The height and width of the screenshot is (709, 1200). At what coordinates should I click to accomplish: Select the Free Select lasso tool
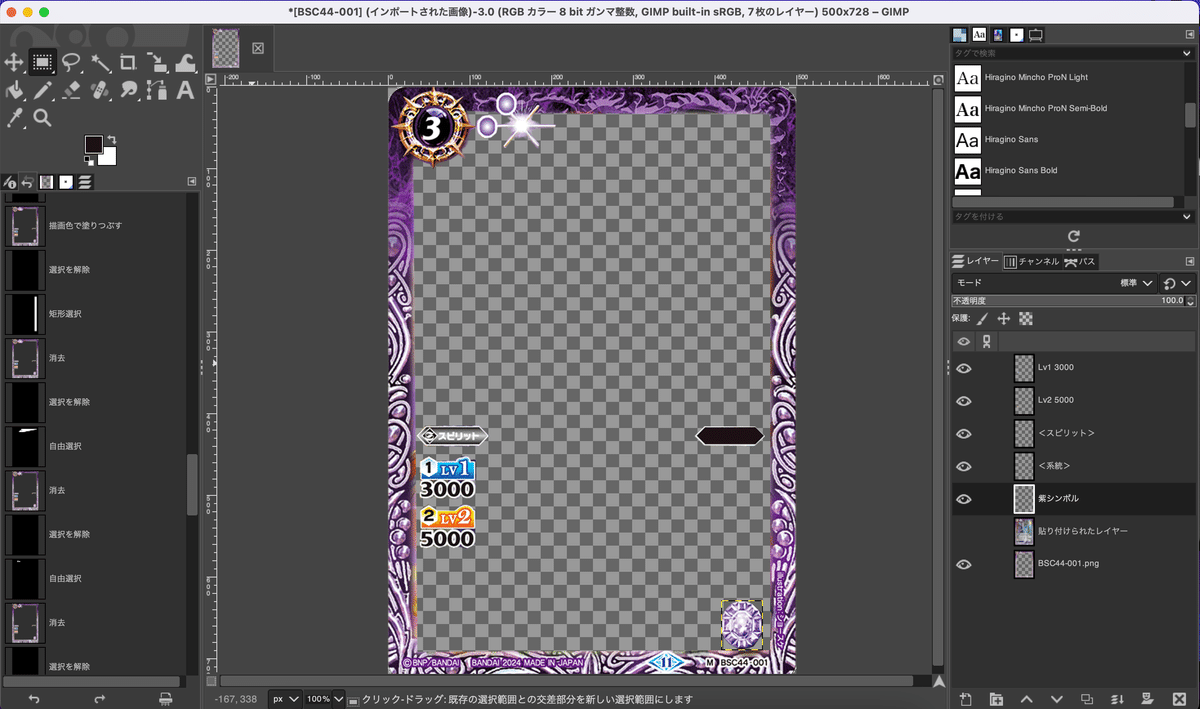pyautogui.click(x=71, y=63)
